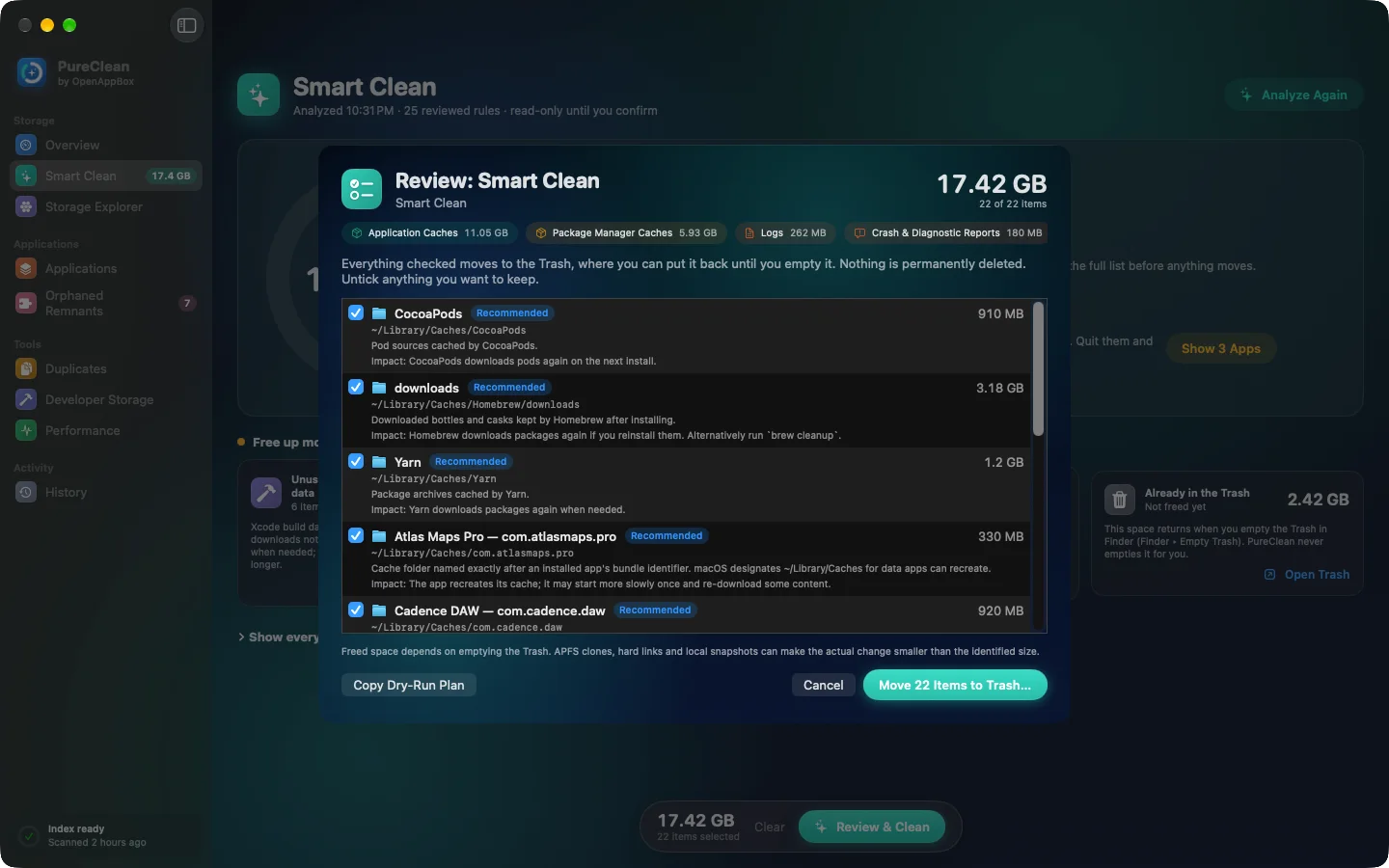Screen dimensions: 1389x868
Task: Open Smart Clean in the sidebar
Action: point(106,176)
